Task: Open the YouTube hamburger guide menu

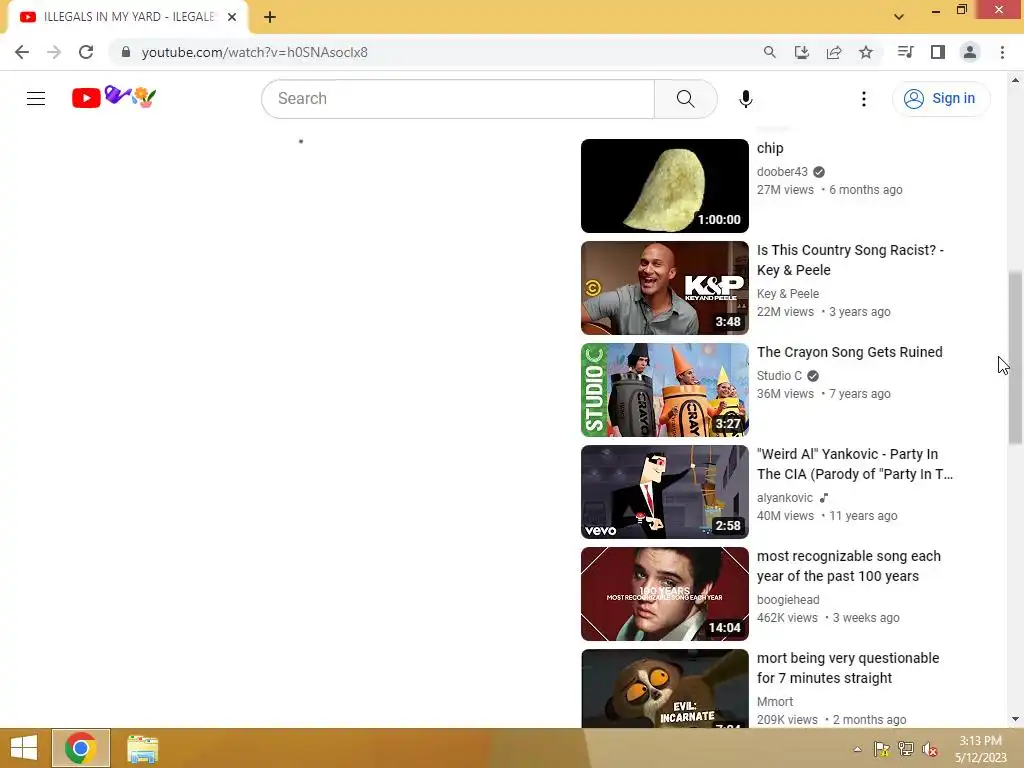Action: click(x=36, y=99)
